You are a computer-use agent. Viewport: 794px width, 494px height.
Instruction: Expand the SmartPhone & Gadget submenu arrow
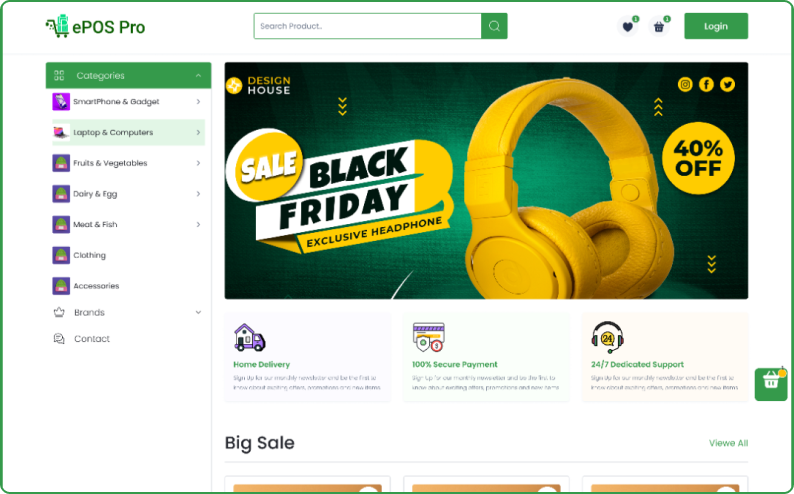[x=198, y=102]
